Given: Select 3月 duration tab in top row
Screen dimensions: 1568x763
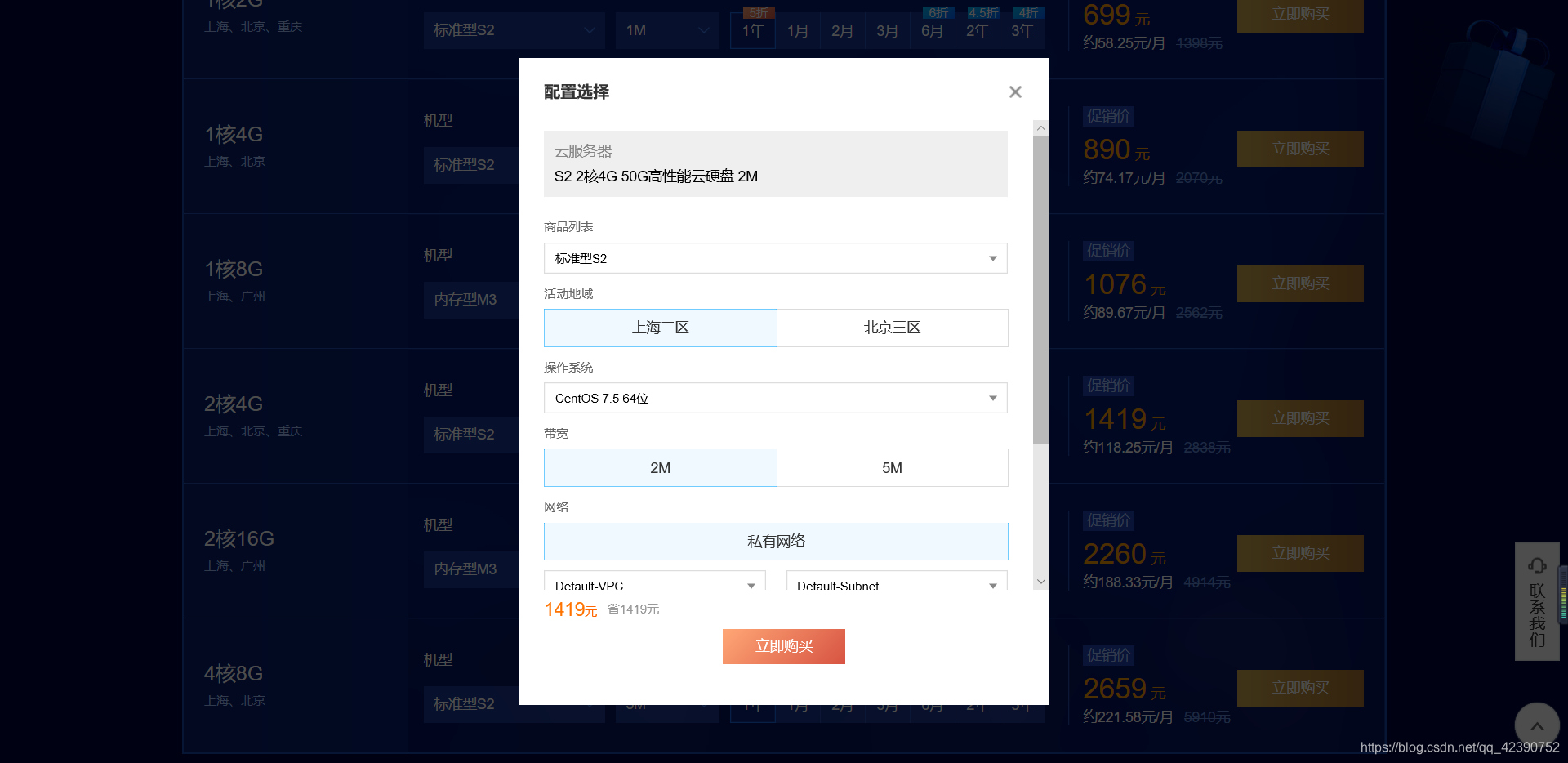Looking at the screenshot, I should [x=888, y=30].
